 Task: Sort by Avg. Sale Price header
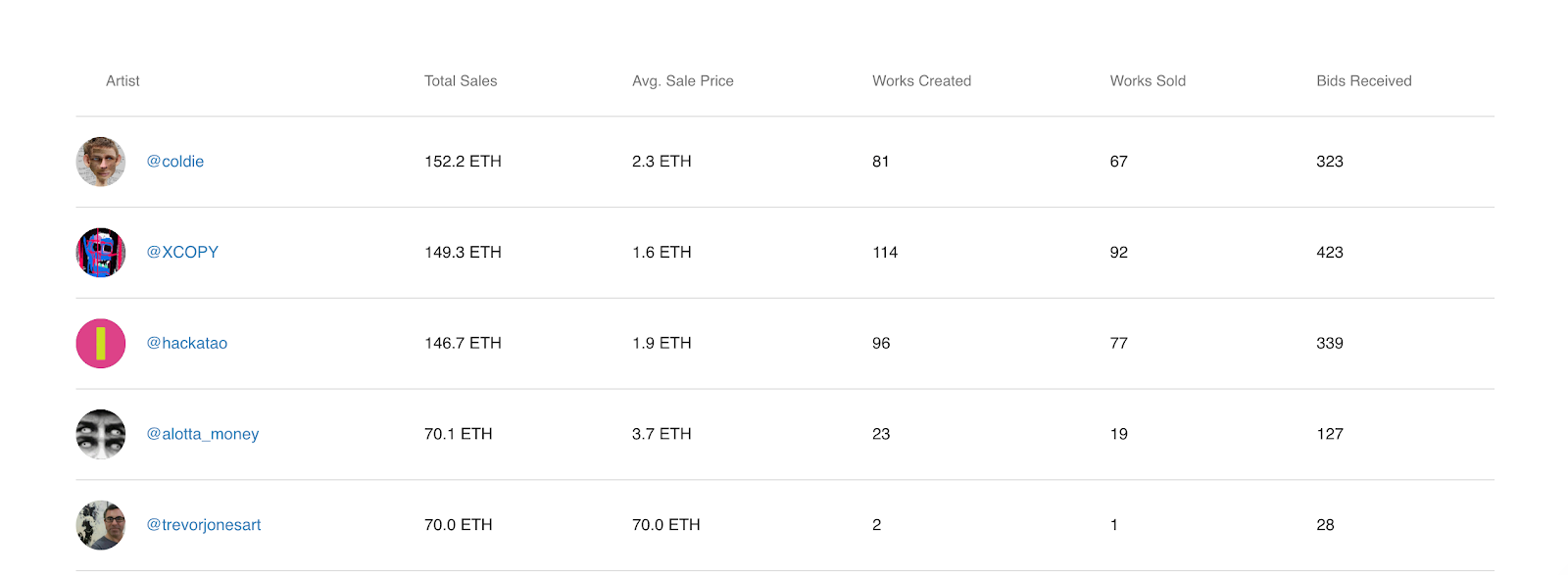683,81
